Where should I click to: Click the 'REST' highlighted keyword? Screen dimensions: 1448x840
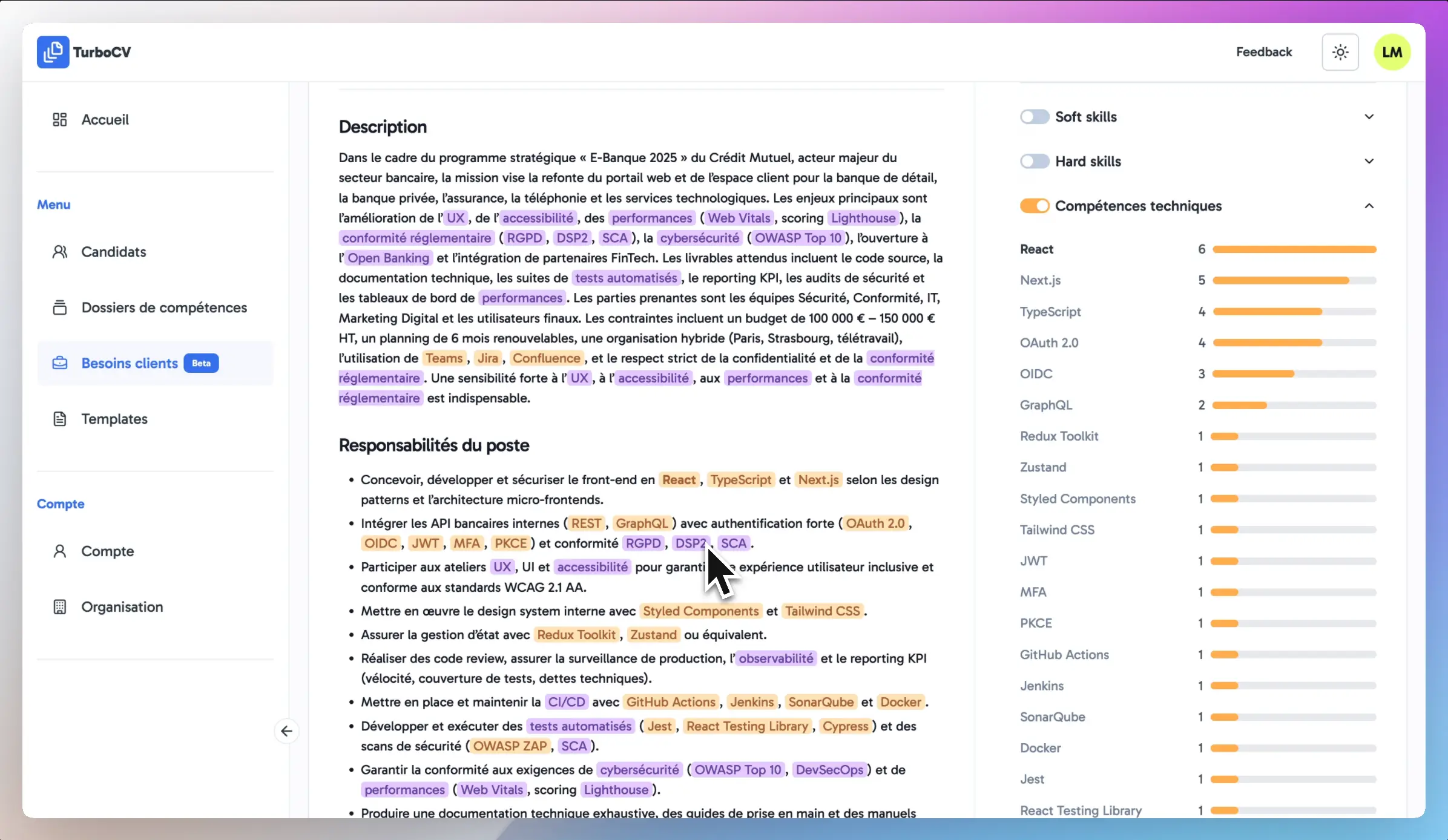(x=586, y=523)
